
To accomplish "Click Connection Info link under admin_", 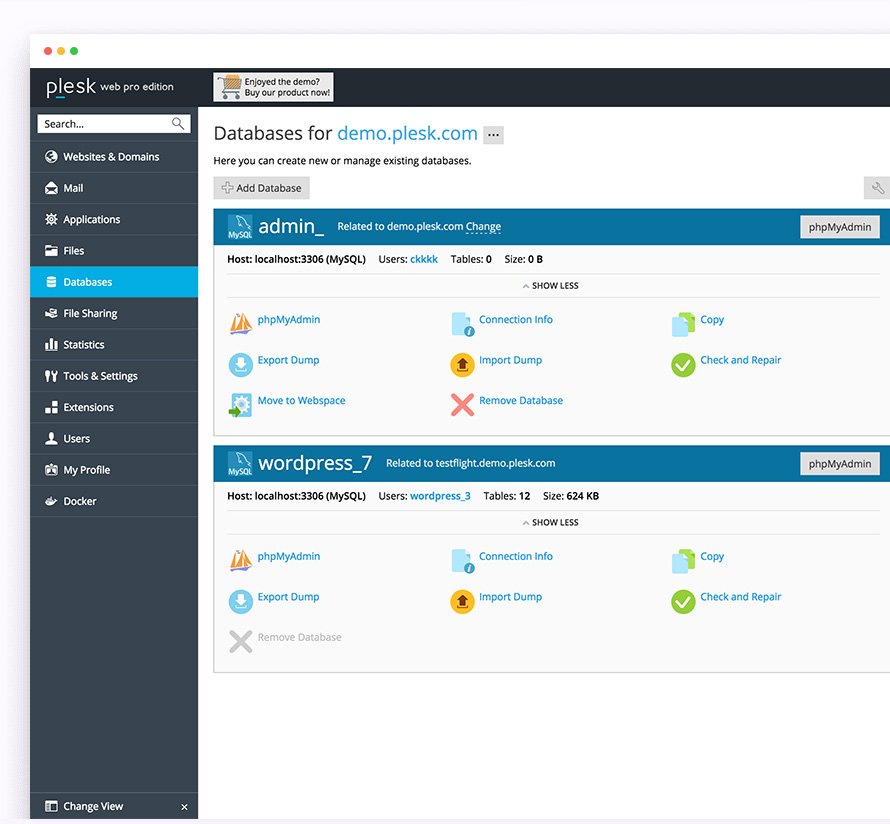I will 515,319.
